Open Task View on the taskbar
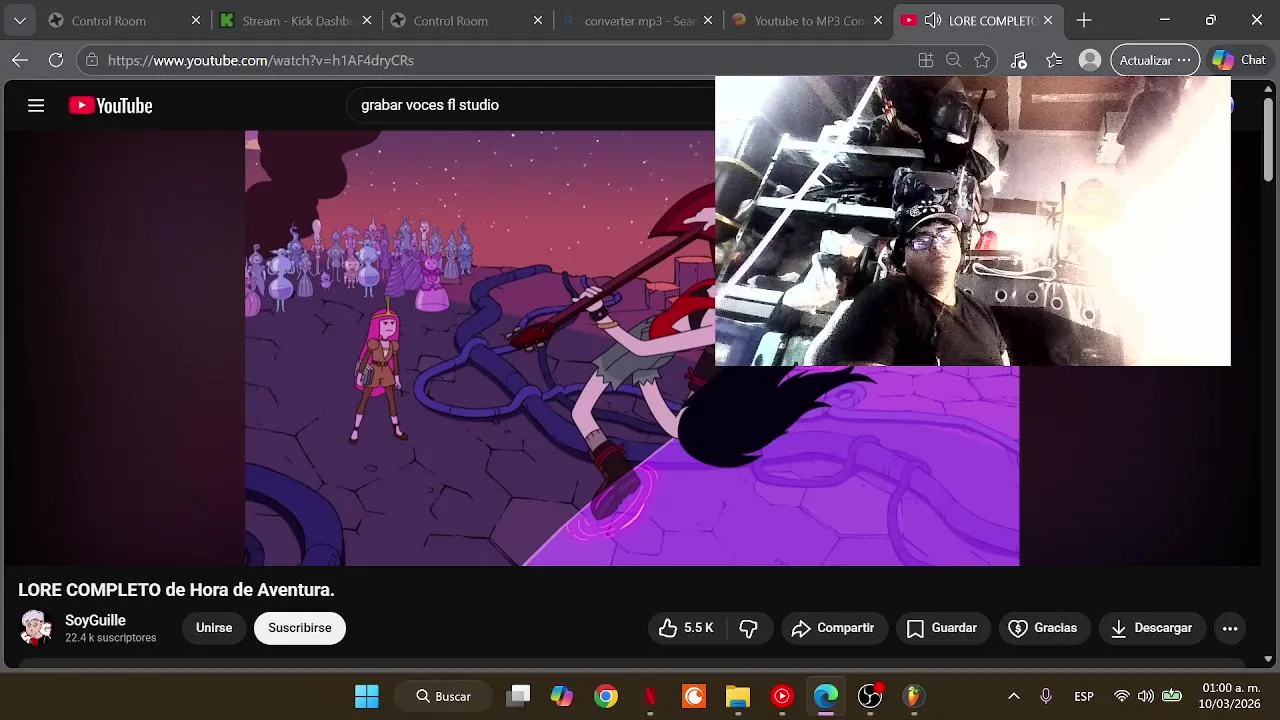 (518, 696)
